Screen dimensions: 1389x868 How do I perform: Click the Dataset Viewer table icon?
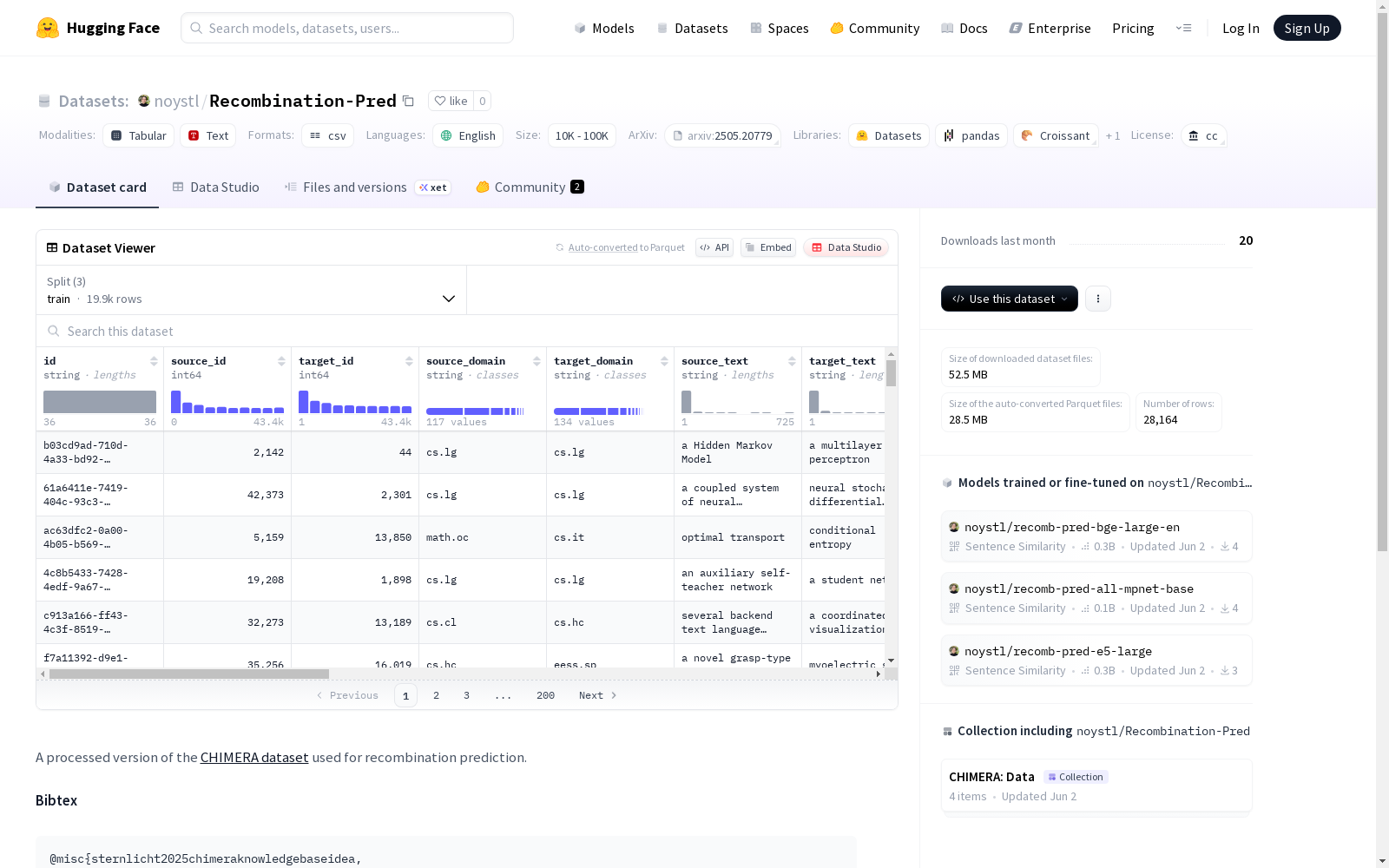tap(52, 247)
